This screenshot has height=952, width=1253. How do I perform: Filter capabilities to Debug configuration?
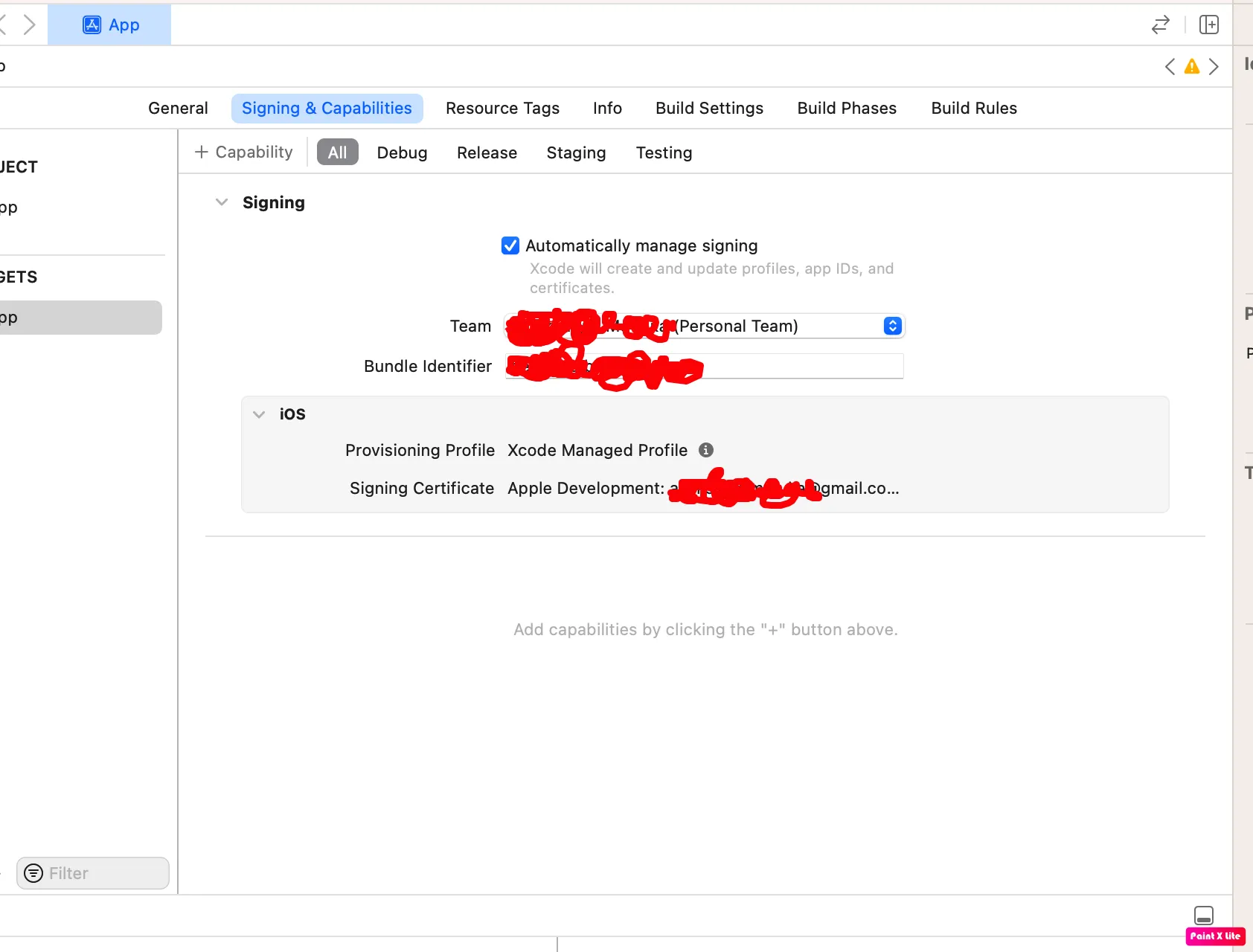pyautogui.click(x=402, y=152)
